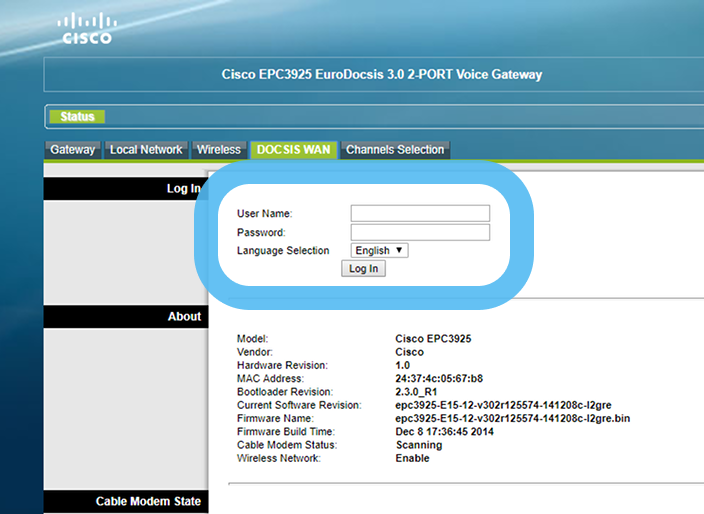This screenshot has width=704, height=514.
Task: Click the Language Selection label
Action: pyautogui.click(x=283, y=251)
